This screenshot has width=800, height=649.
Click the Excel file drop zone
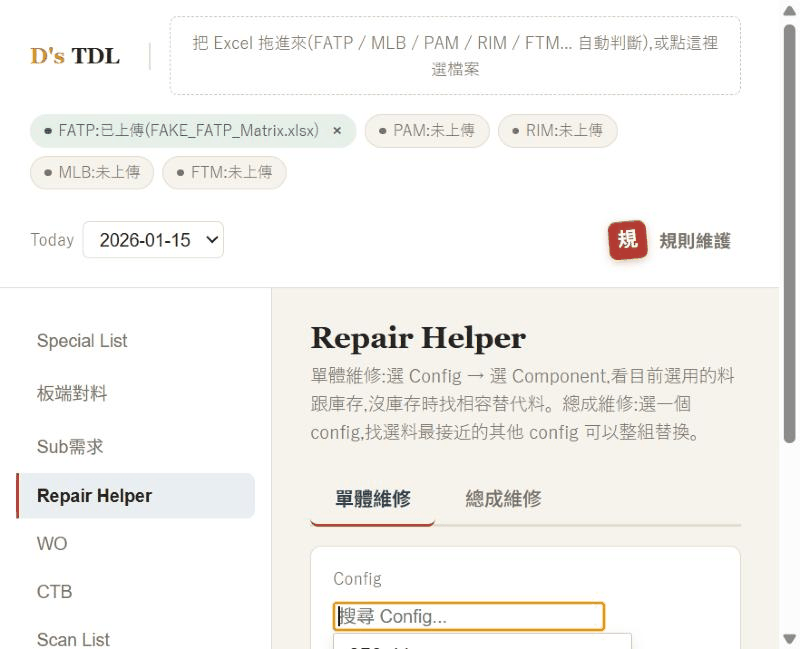pyautogui.click(x=455, y=56)
